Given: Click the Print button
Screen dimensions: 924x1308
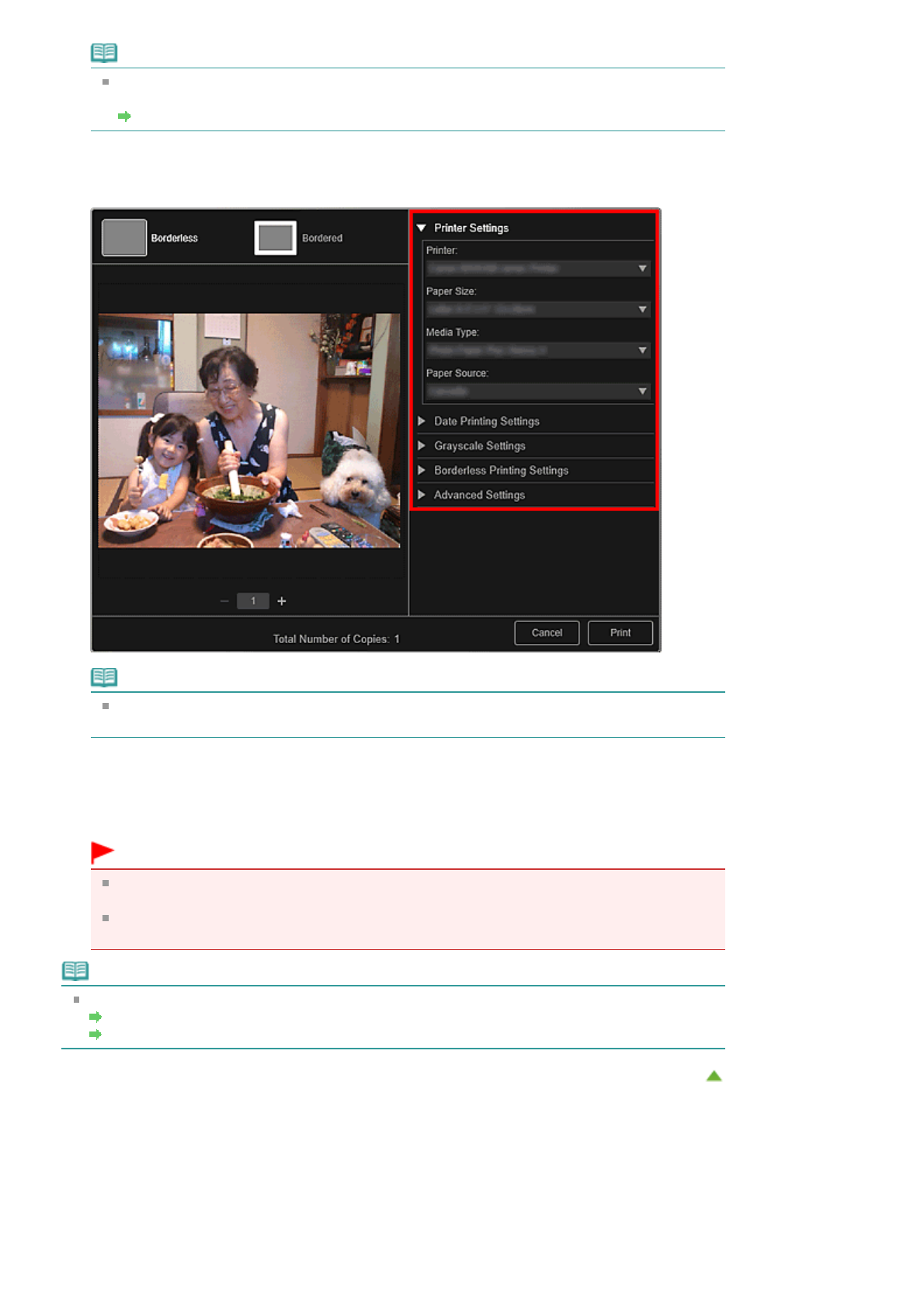Looking at the screenshot, I should (x=620, y=633).
